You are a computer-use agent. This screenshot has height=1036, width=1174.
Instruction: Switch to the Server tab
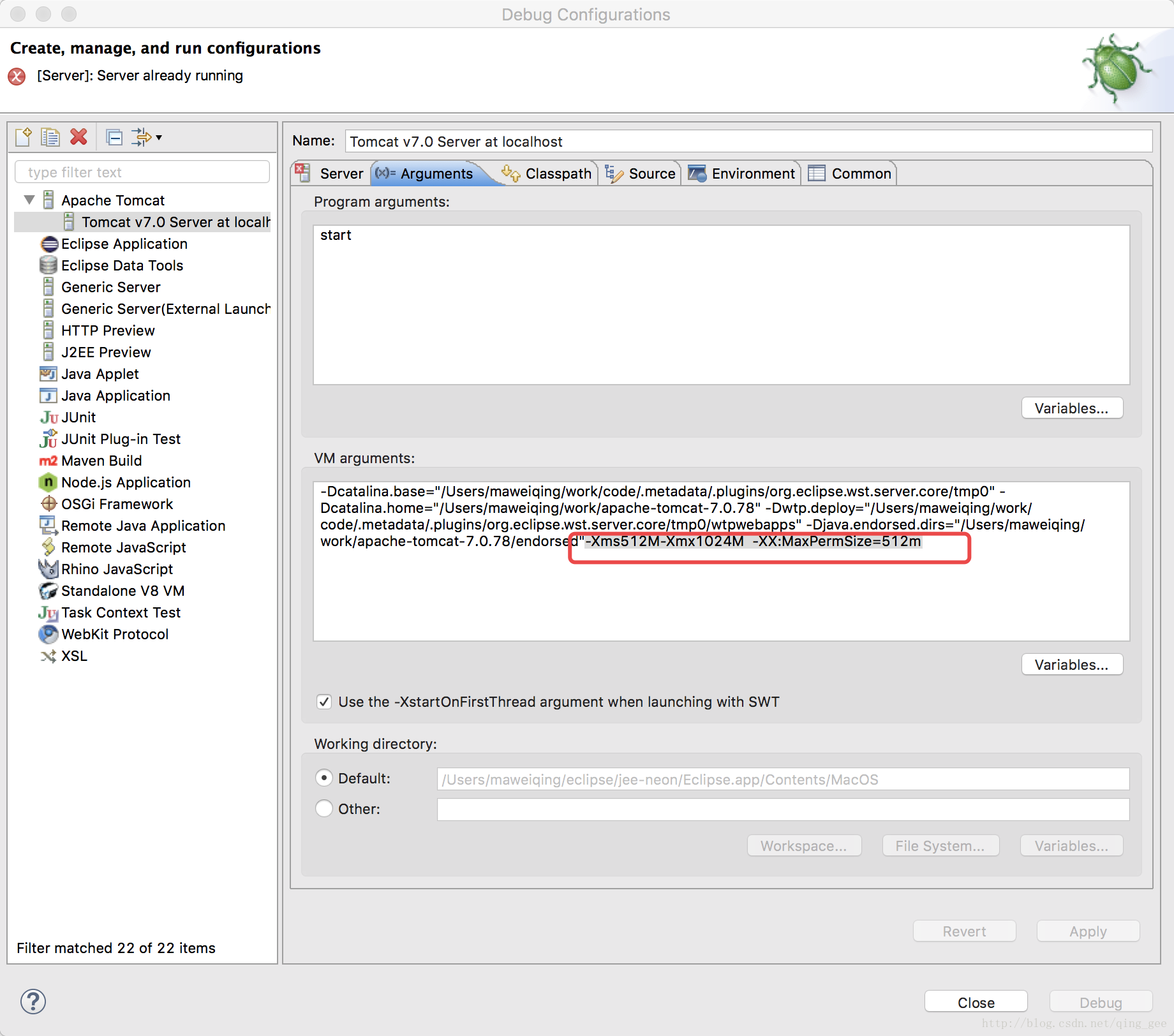(331, 174)
